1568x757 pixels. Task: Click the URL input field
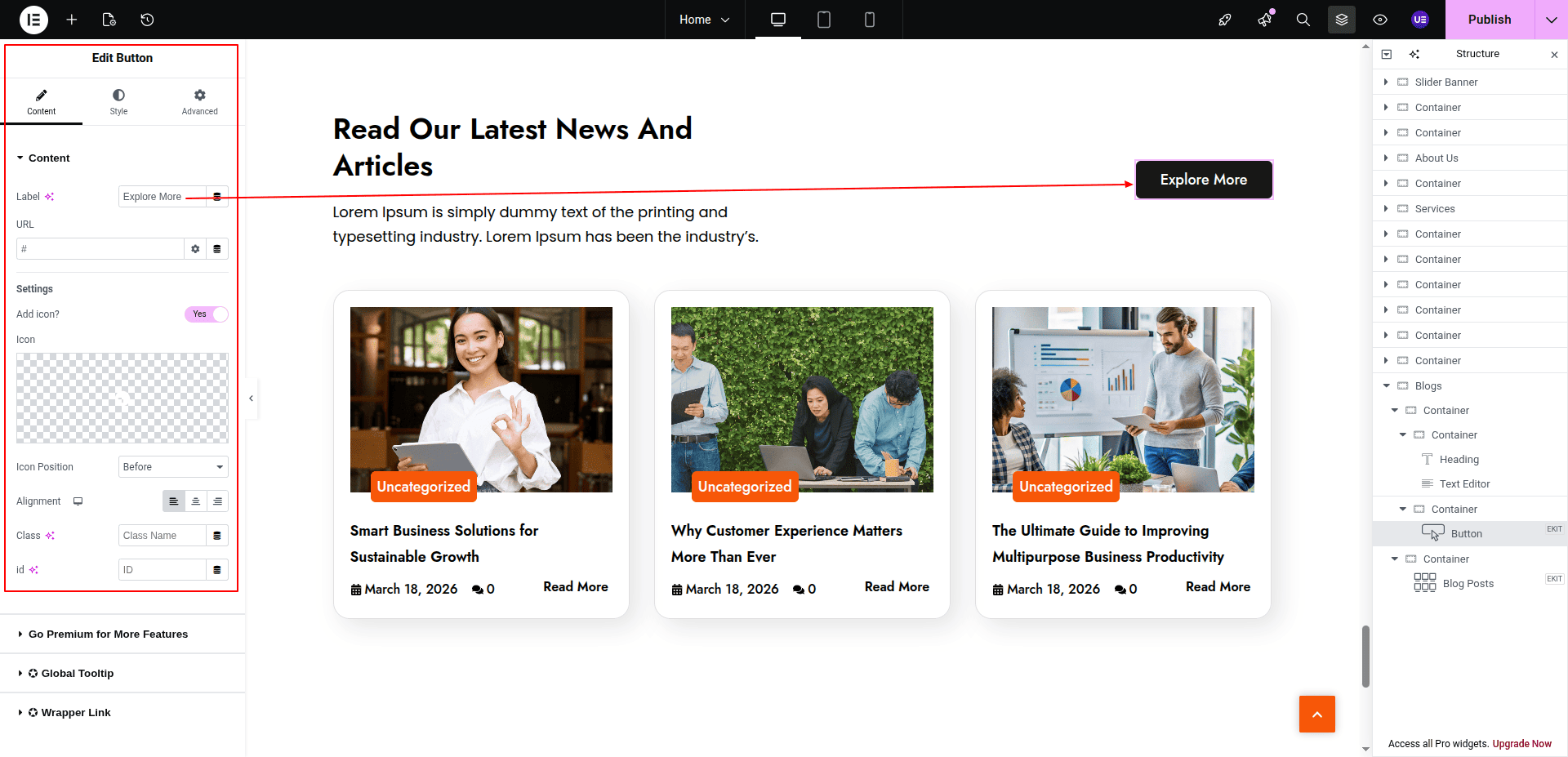pyautogui.click(x=100, y=249)
